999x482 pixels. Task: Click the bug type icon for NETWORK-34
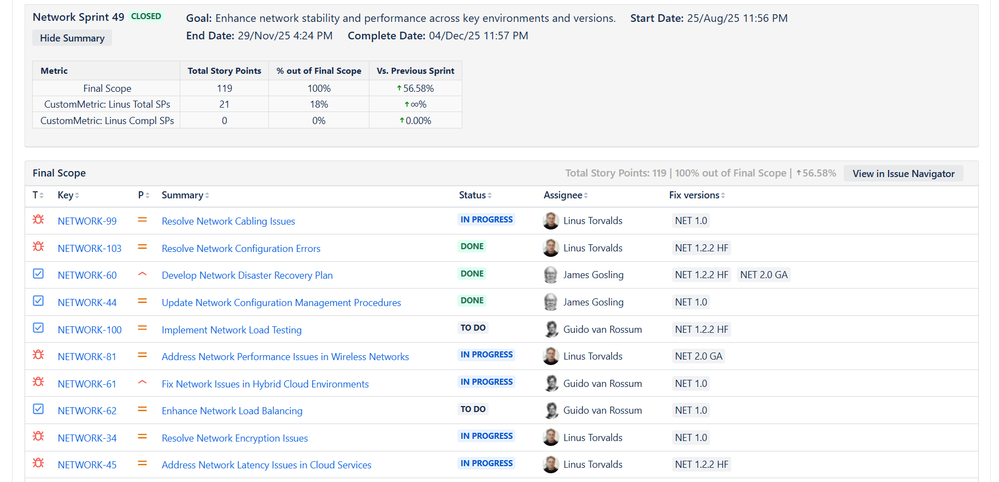(38, 436)
